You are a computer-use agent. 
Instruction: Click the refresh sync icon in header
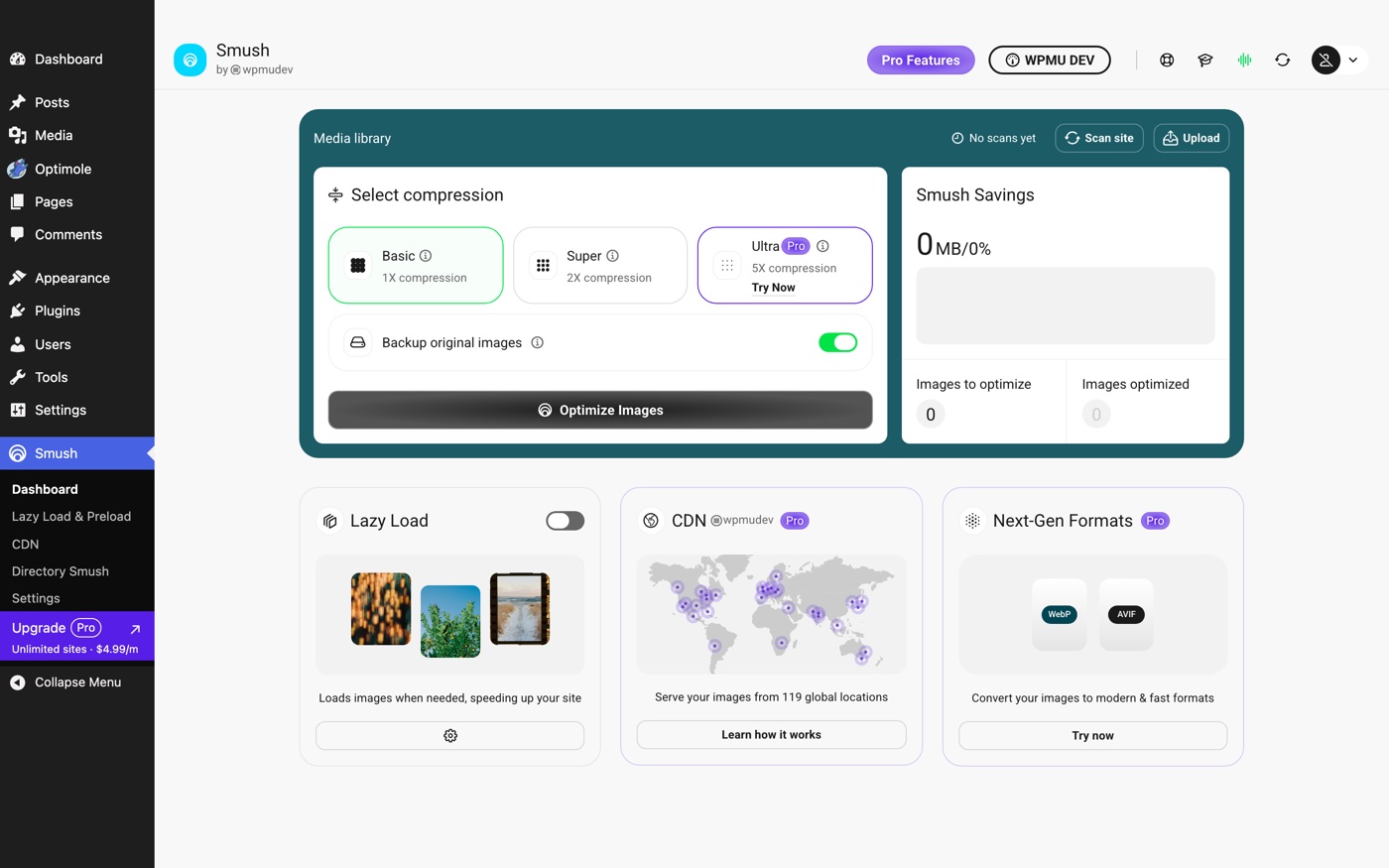click(1283, 61)
